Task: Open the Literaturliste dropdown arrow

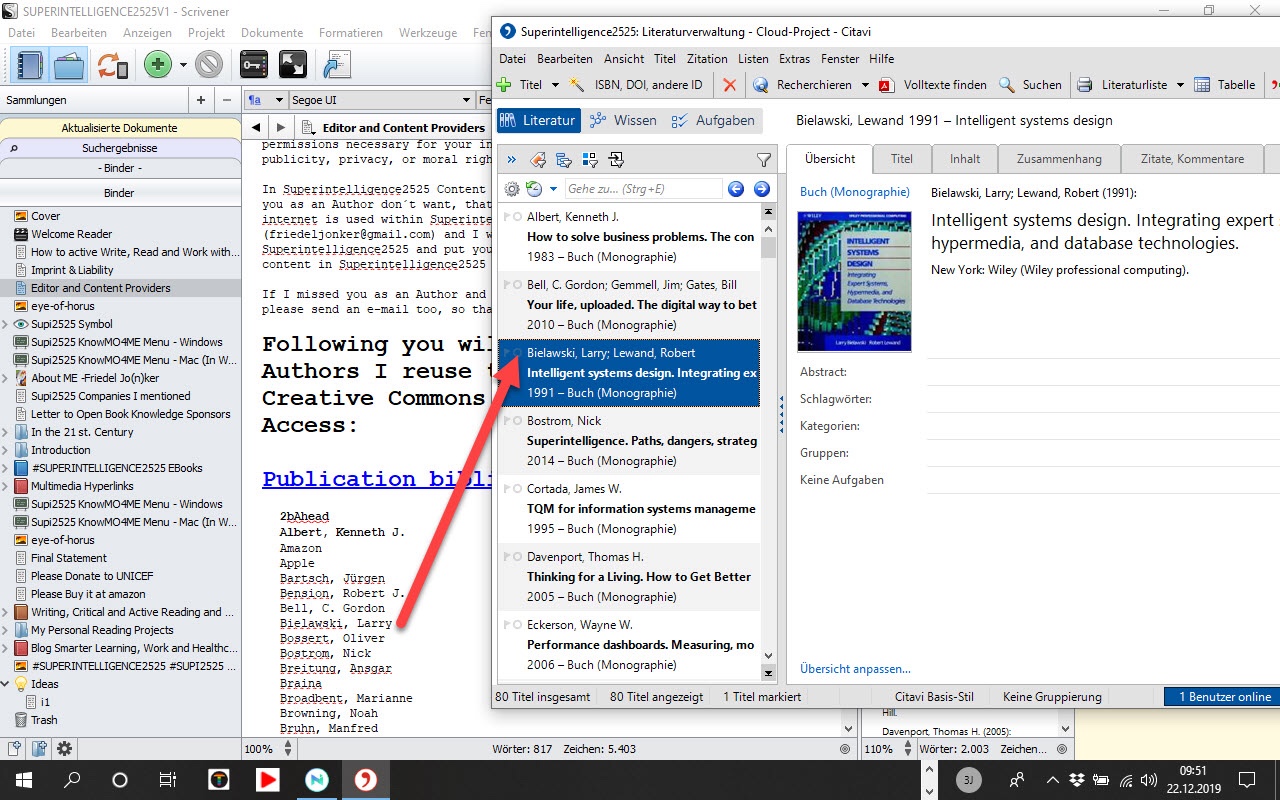Action: pos(1180,85)
